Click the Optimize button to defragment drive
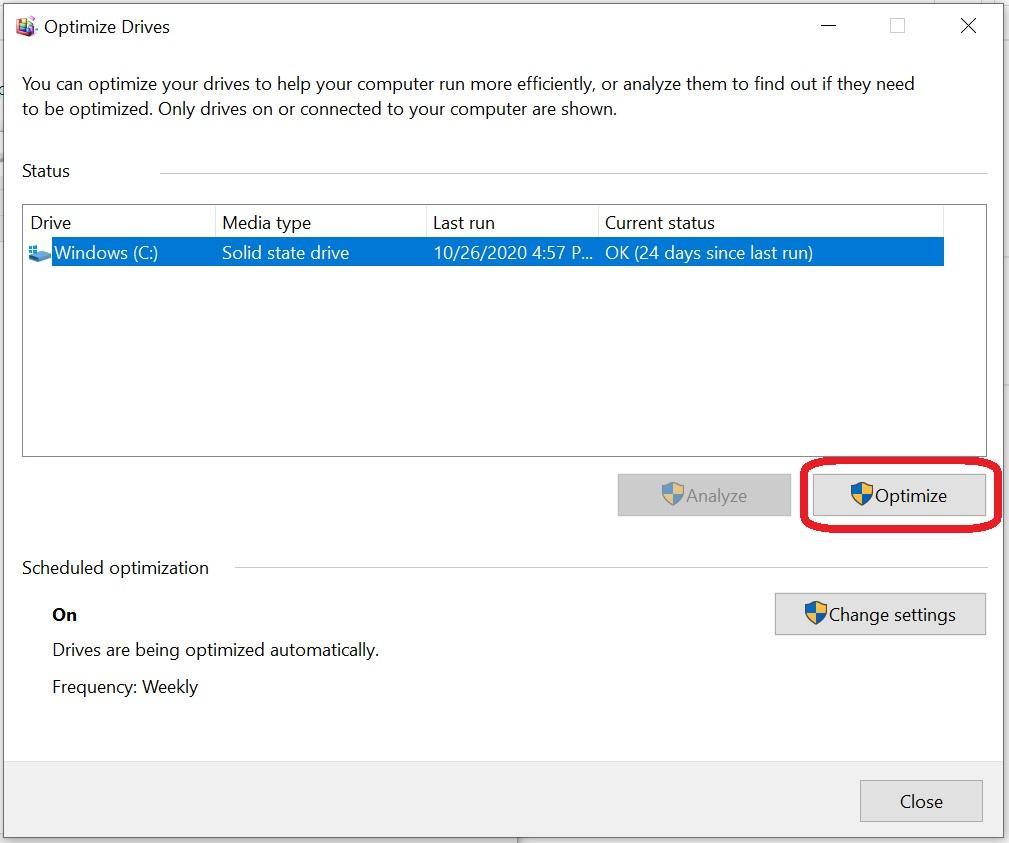 (x=897, y=495)
